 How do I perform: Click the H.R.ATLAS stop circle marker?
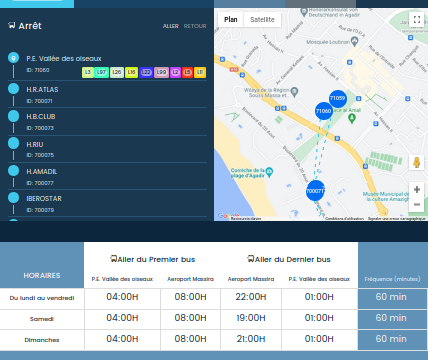click(13, 89)
